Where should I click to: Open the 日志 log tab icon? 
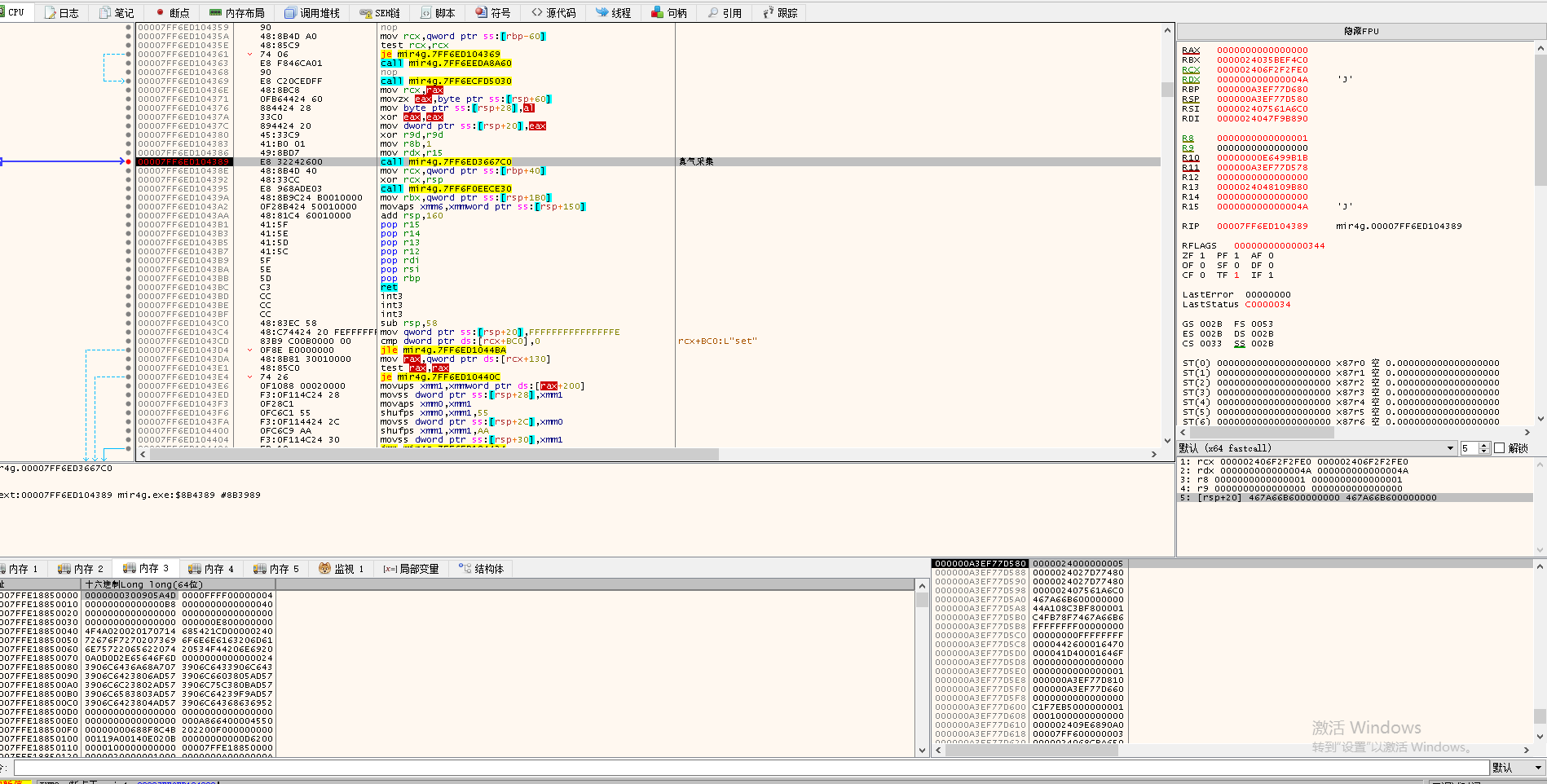[x=51, y=13]
